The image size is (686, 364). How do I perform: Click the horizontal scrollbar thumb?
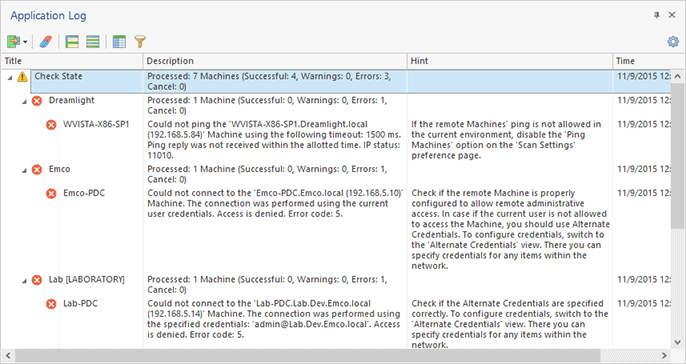308,355
